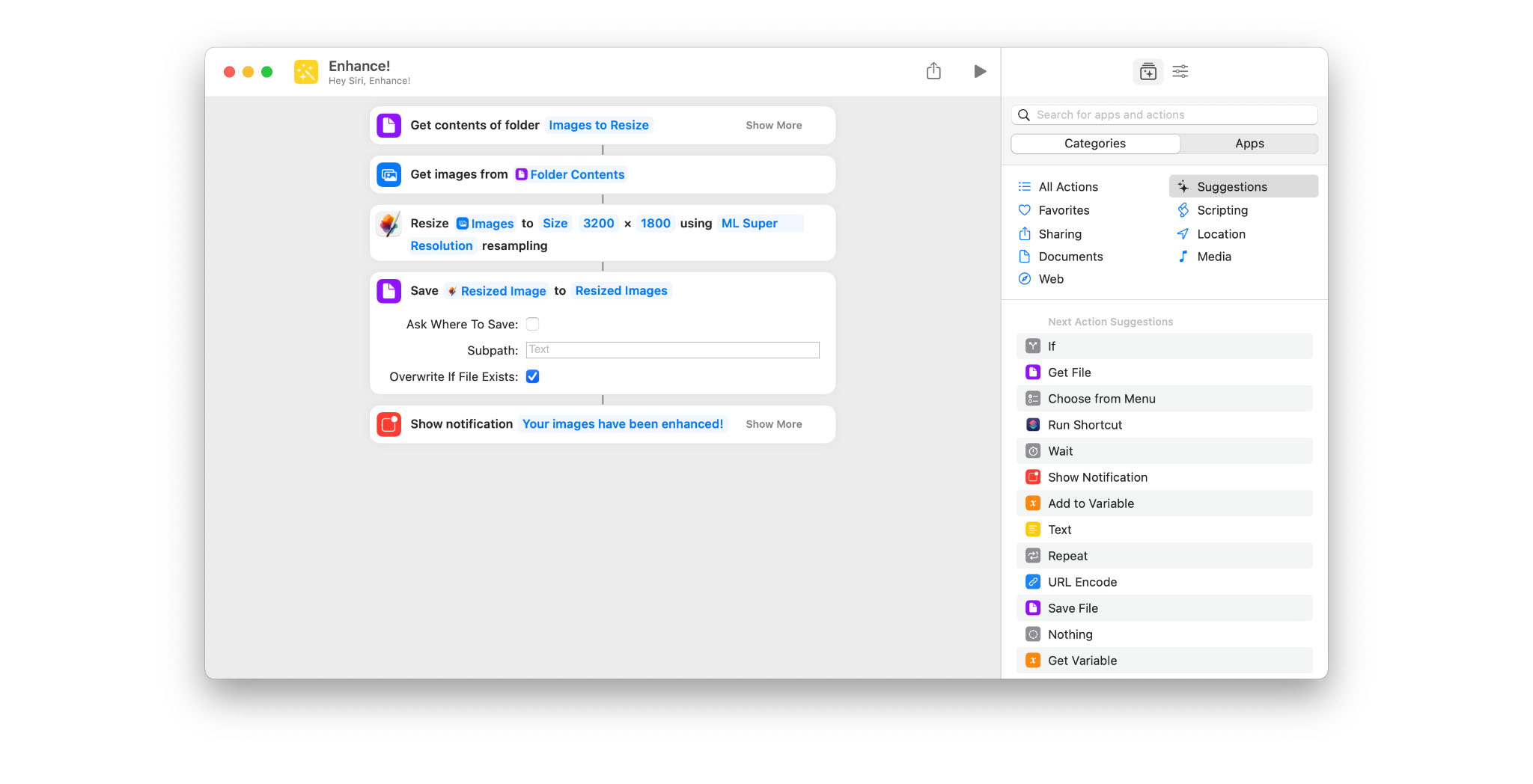Enable the Ask Where To Save checkbox

pyautogui.click(x=533, y=324)
